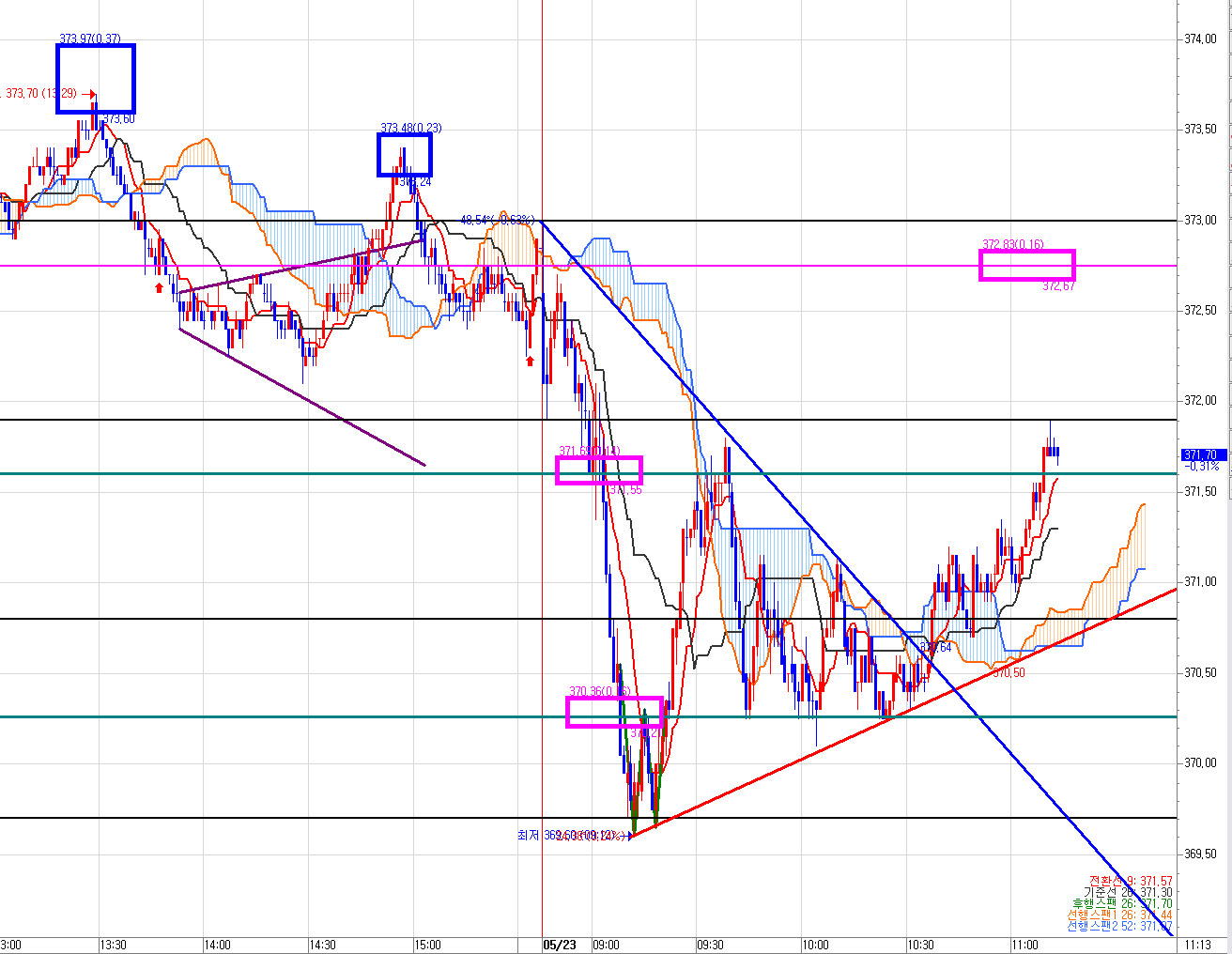Click the 373,70 (13:29) high marker label
The image size is (1232, 954).
click(41, 94)
